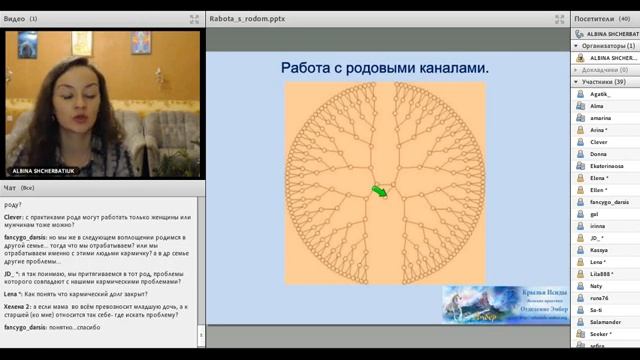Click the avatar icon next to Arina
The width and height of the screenshot is (640, 360).
(x=580, y=130)
